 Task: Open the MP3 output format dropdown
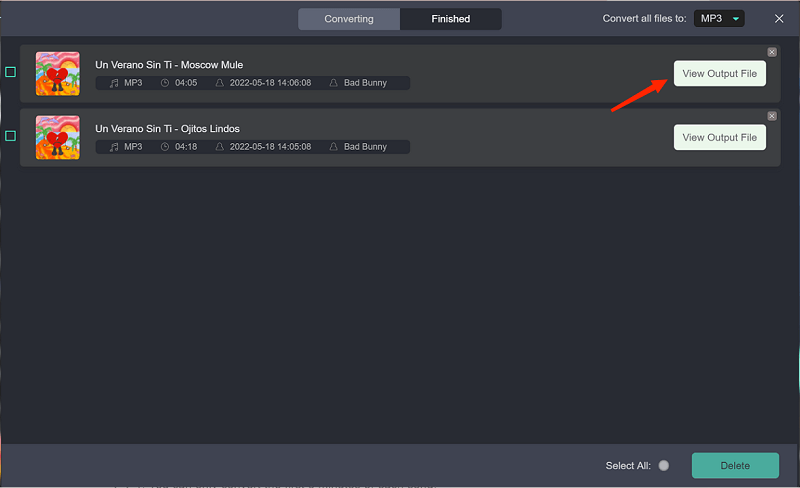pos(719,18)
